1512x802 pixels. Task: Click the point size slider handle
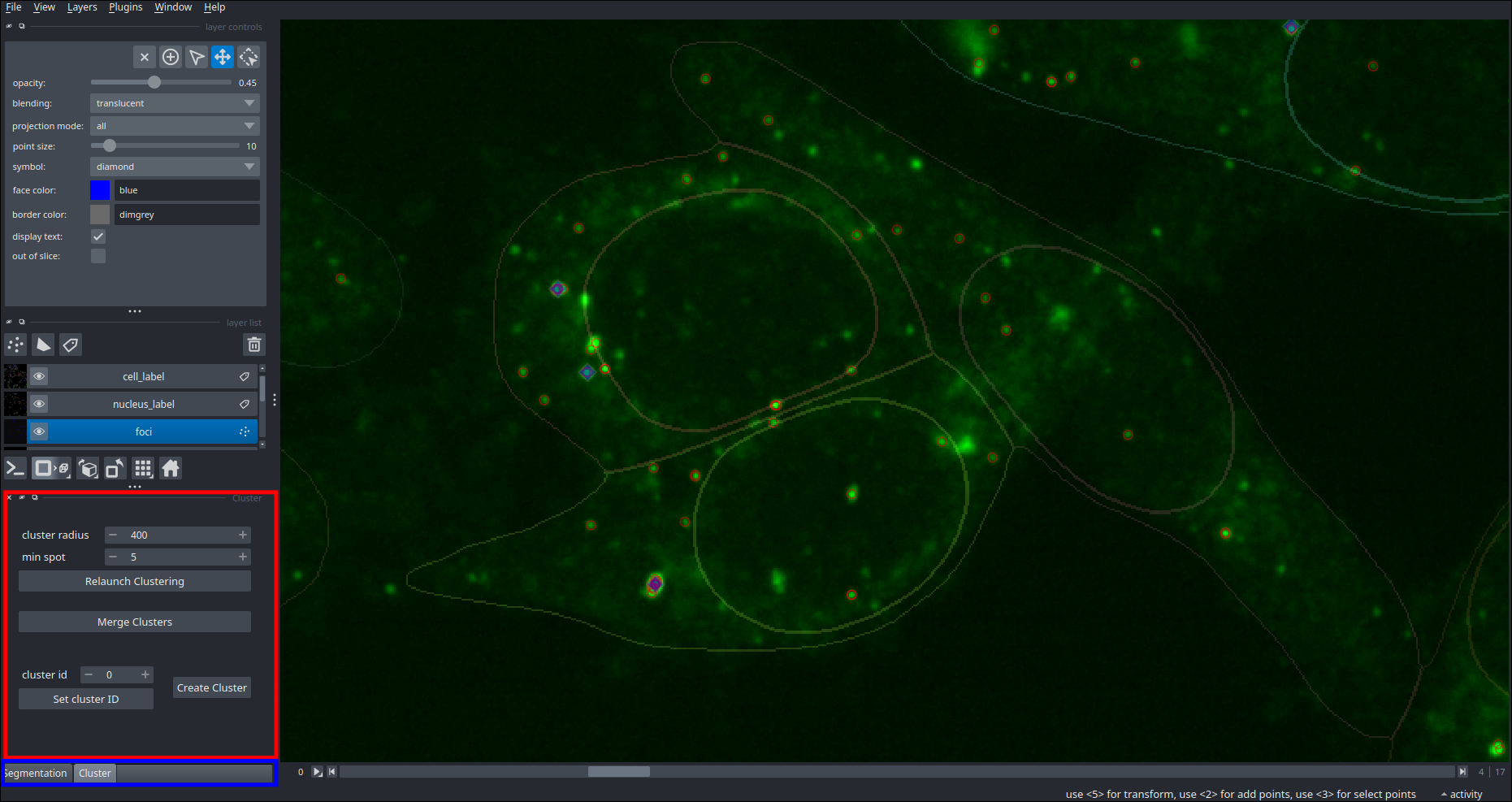click(109, 145)
